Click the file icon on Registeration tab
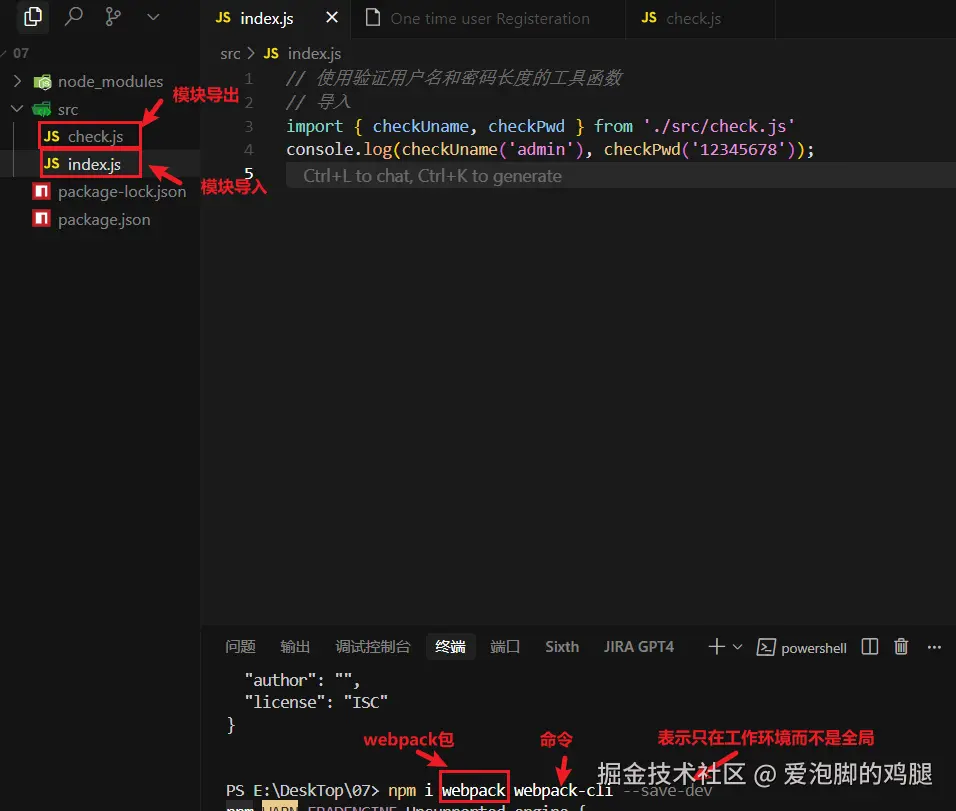 pyautogui.click(x=373, y=17)
